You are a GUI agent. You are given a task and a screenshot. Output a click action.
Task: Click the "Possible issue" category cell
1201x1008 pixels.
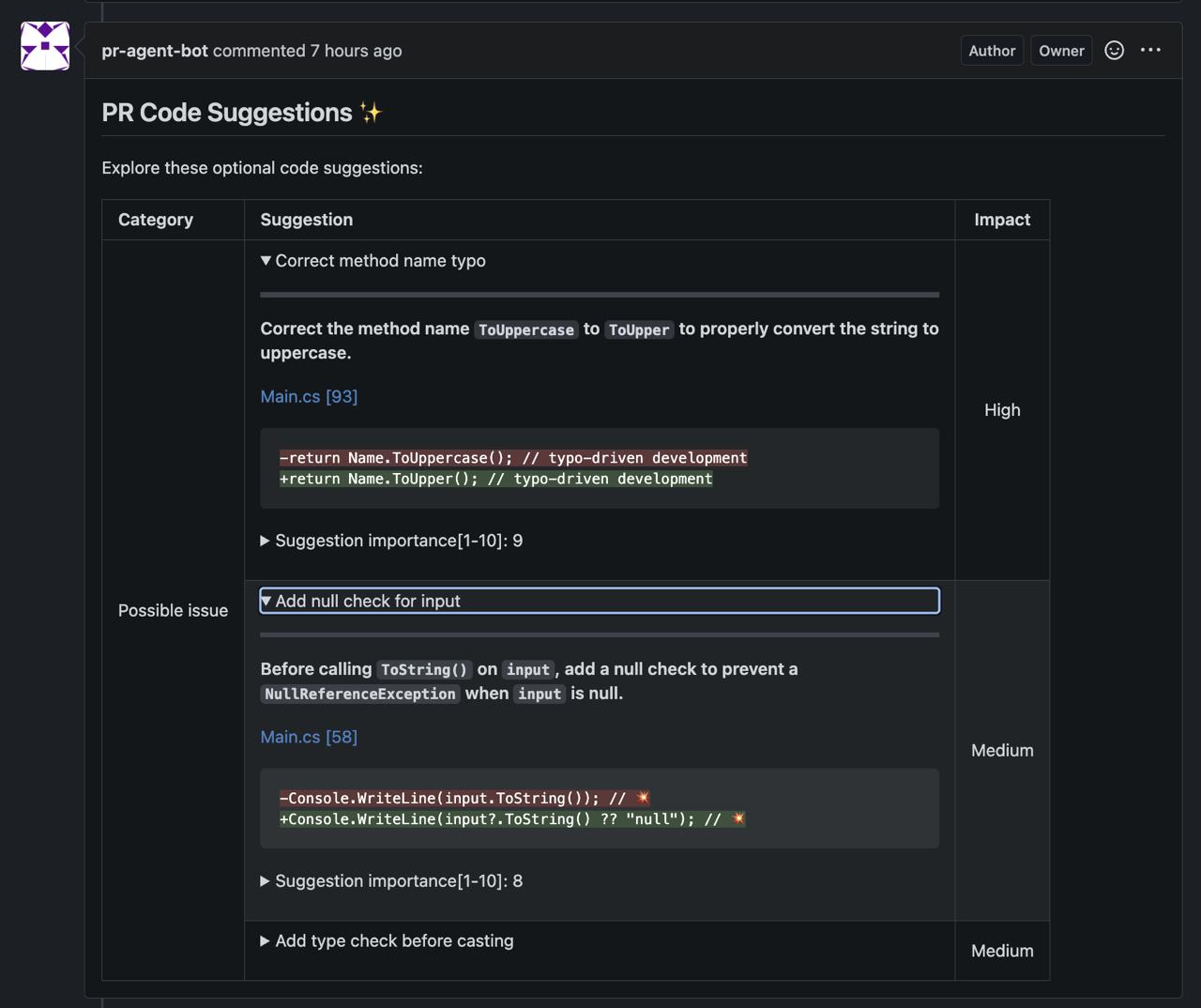(x=173, y=610)
